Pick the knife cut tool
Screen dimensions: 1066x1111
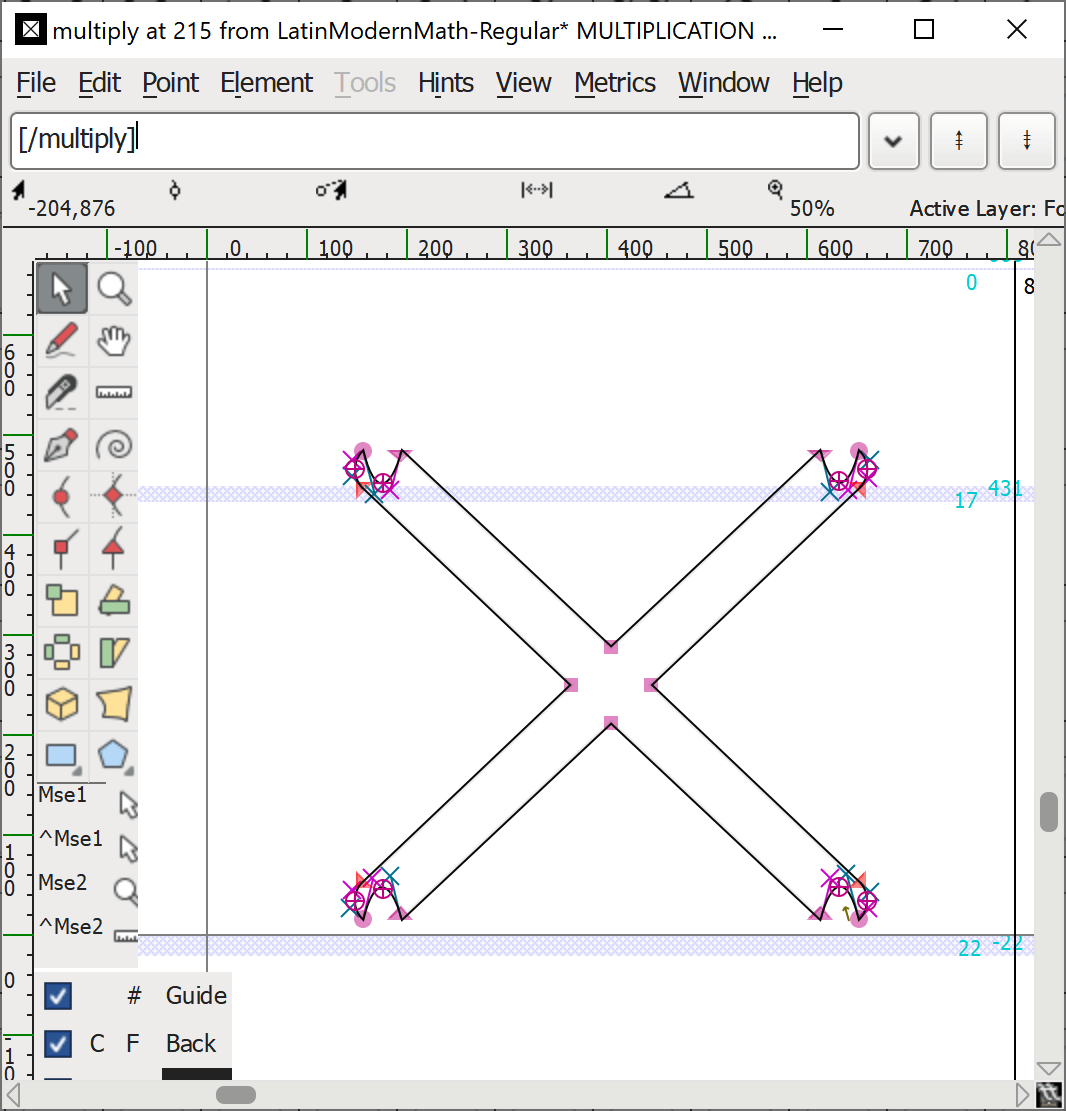pyautogui.click(x=62, y=393)
